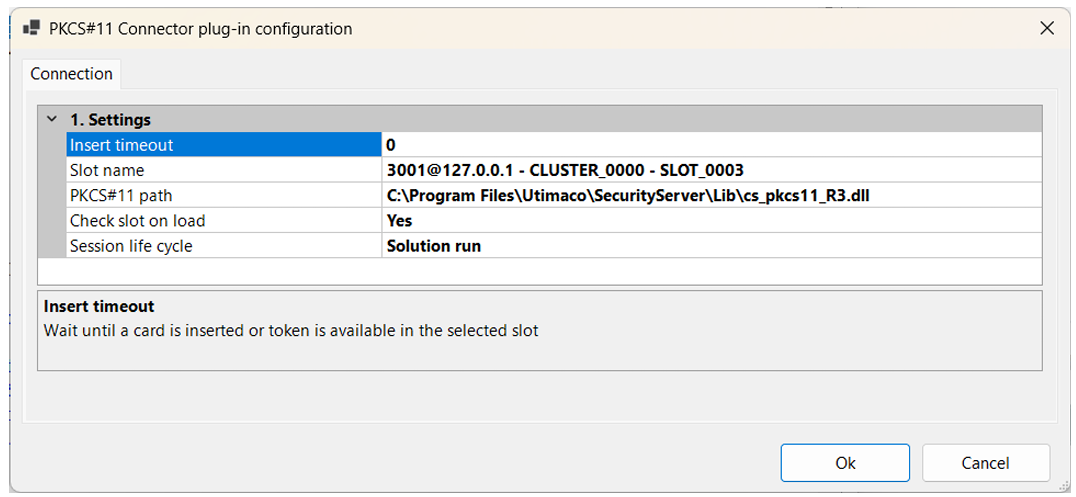1076x497 pixels.
Task: Click the PKCS#11 Connector window app icon
Action: [32, 29]
